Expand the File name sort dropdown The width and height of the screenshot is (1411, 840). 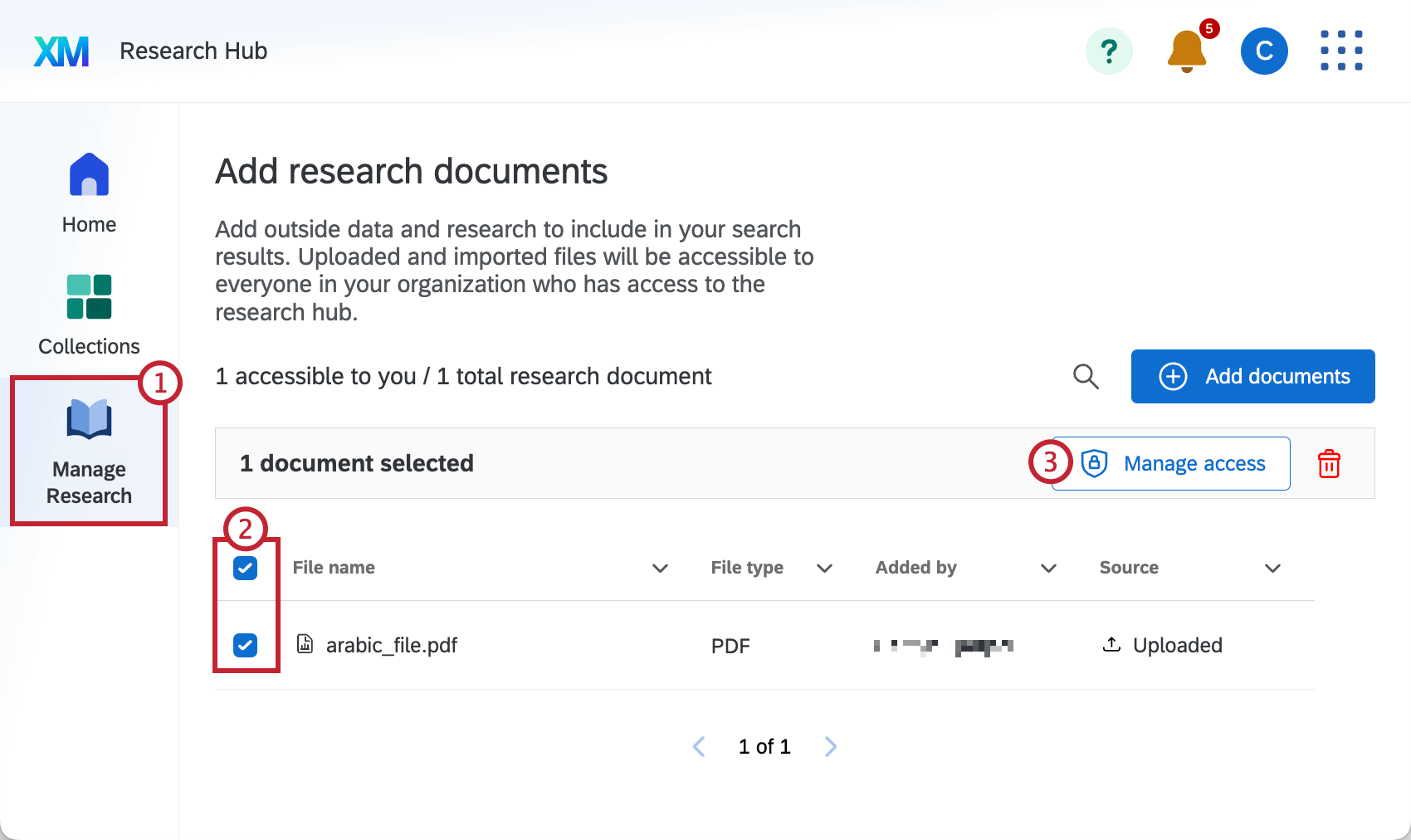pos(660,569)
